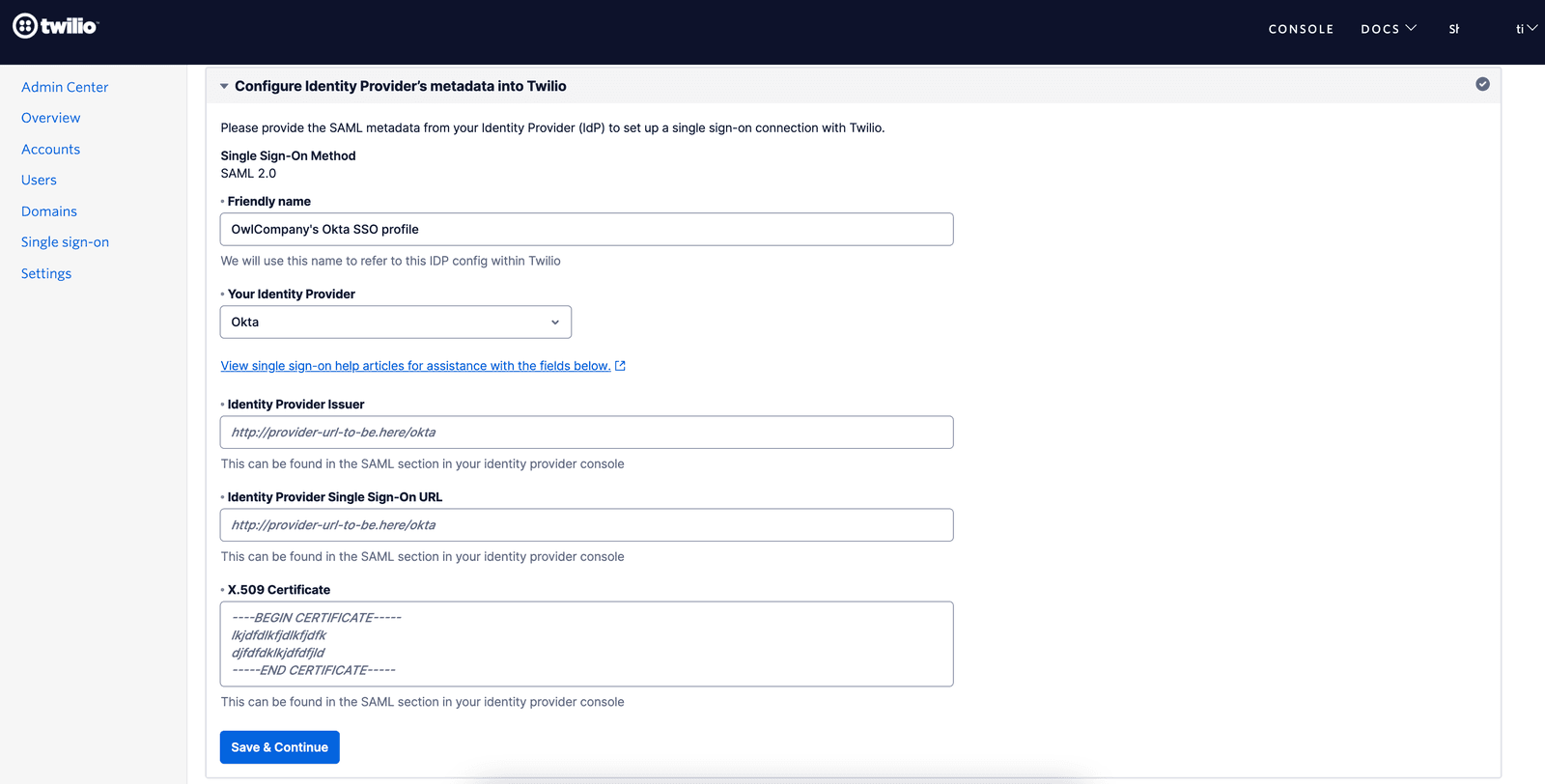
Task: Click the collapse triangle beside Configure Identity Provider's metadata
Action: click(223, 85)
